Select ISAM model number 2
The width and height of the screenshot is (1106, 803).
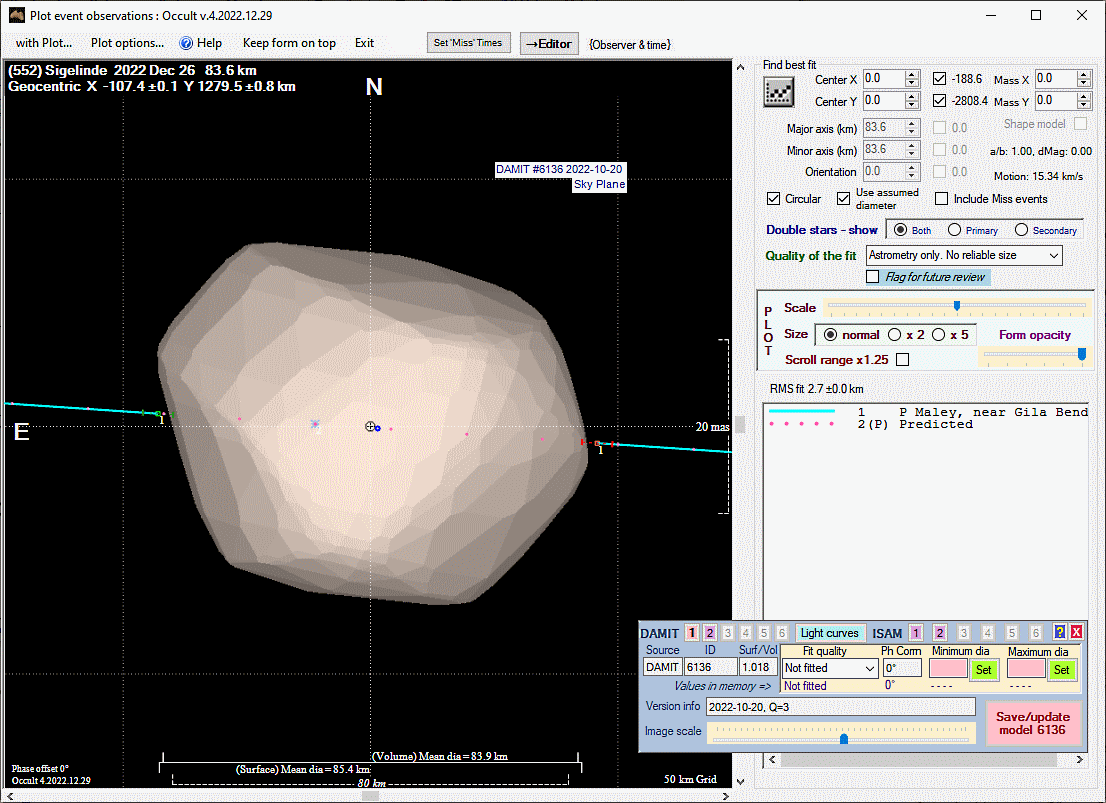click(x=940, y=633)
